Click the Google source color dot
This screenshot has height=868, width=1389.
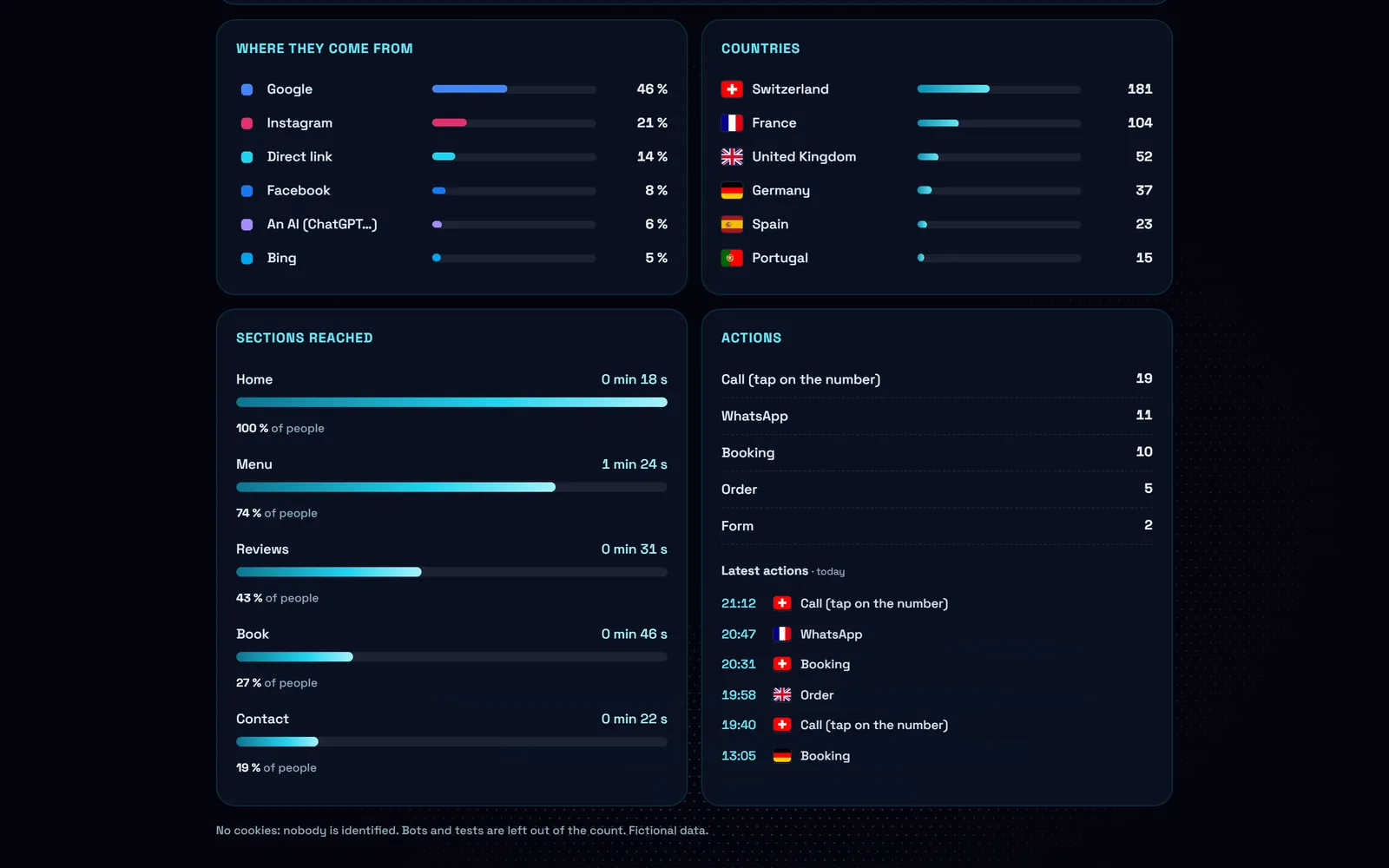[247, 89]
